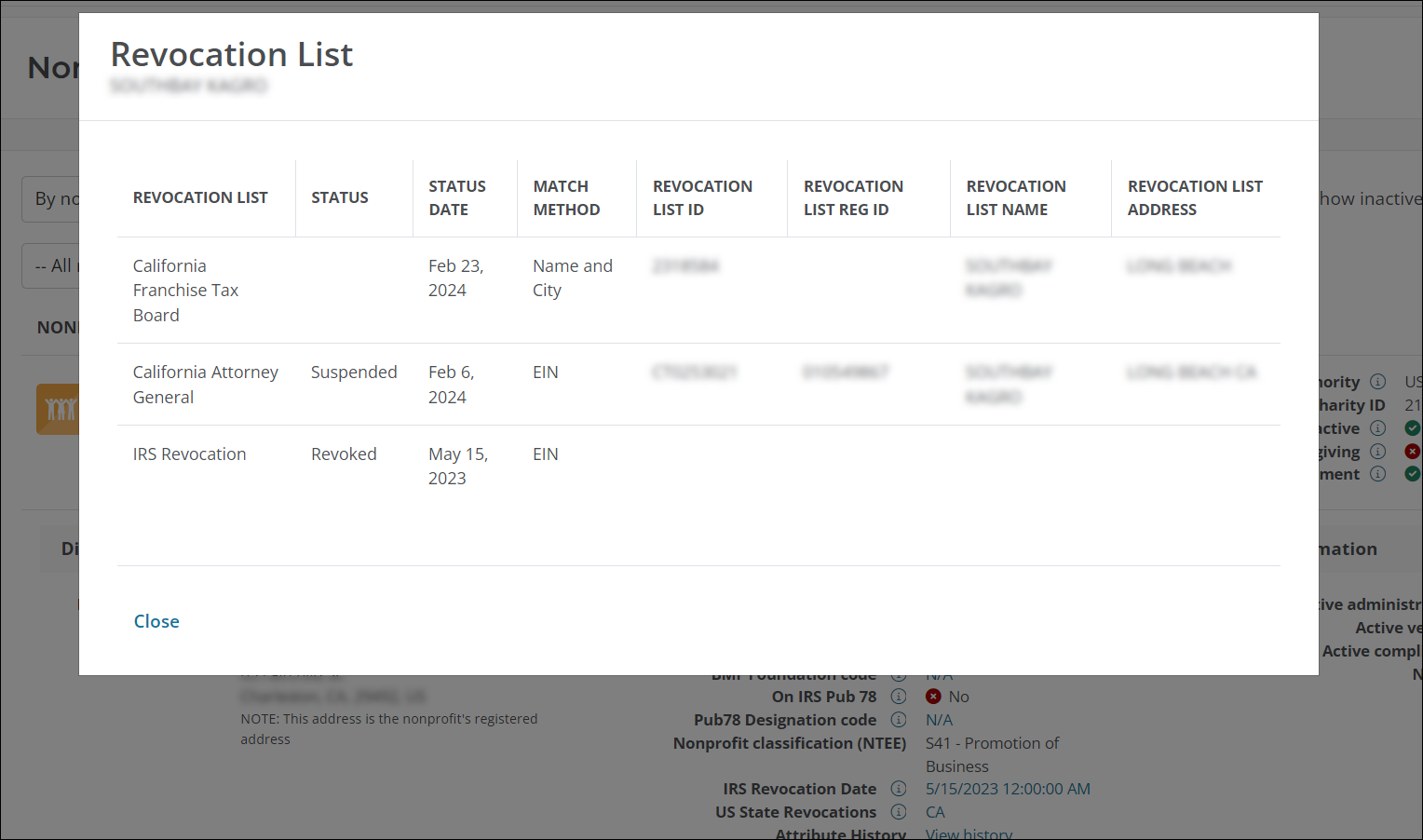Click the CA state revocations link
Image resolution: width=1423 pixels, height=840 pixels.
[935, 812]
